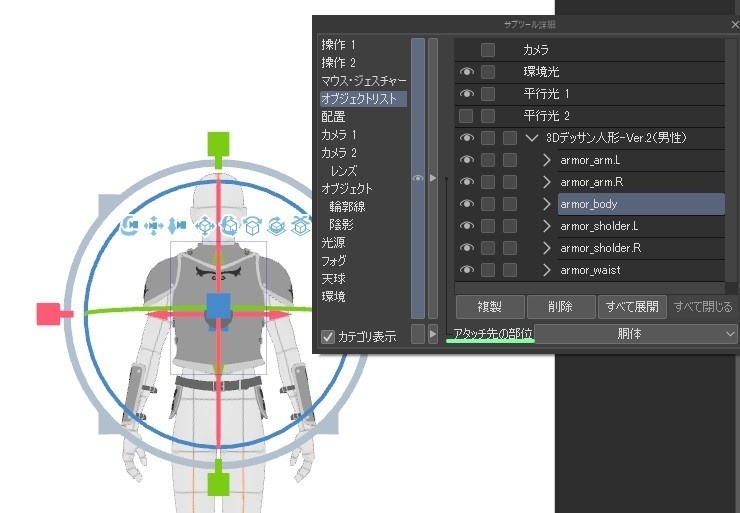Expand armor_arm.R chevron
740x513 pixels.
point(547,182)
